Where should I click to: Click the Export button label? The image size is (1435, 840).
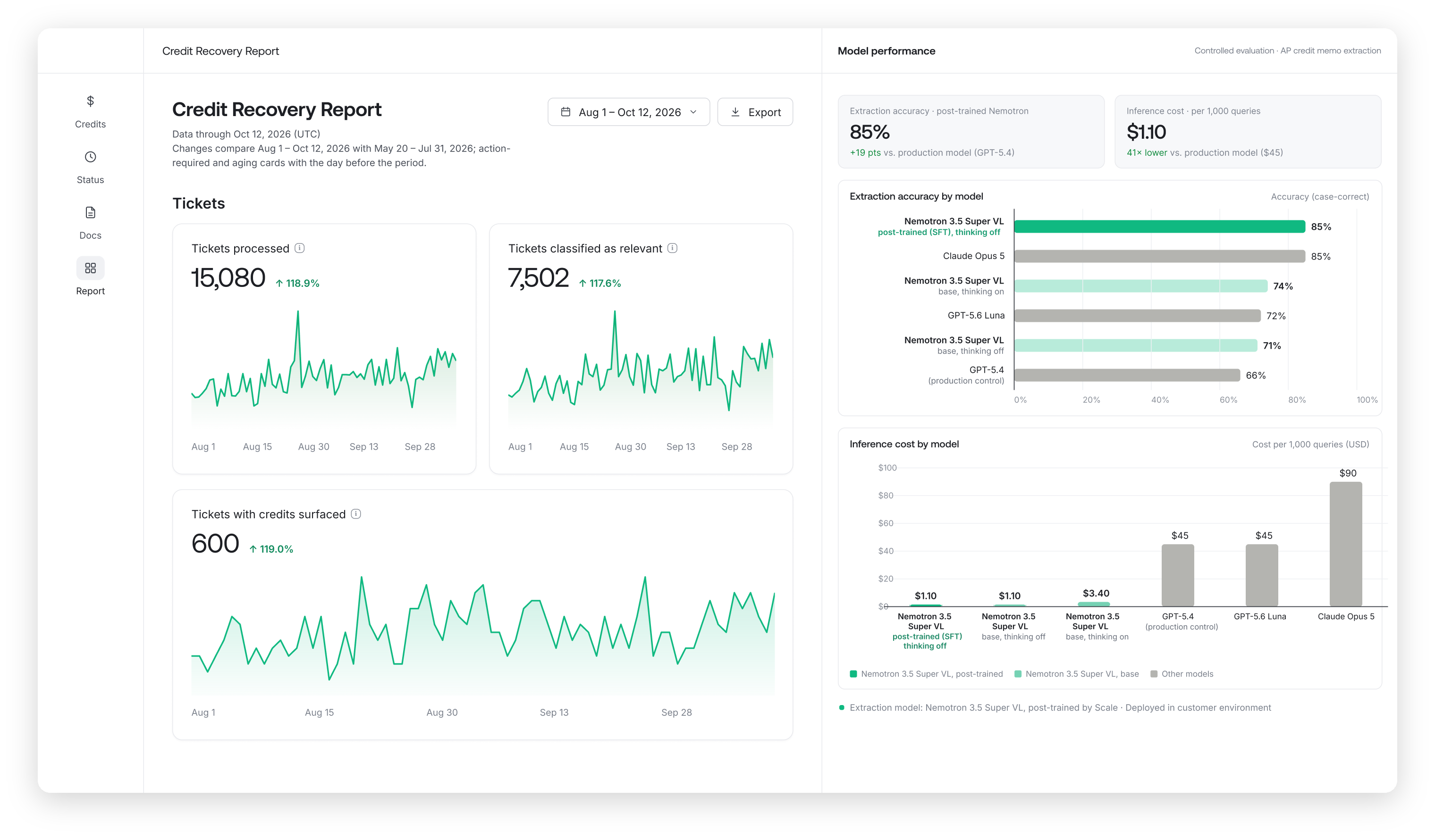pos(764,112)
